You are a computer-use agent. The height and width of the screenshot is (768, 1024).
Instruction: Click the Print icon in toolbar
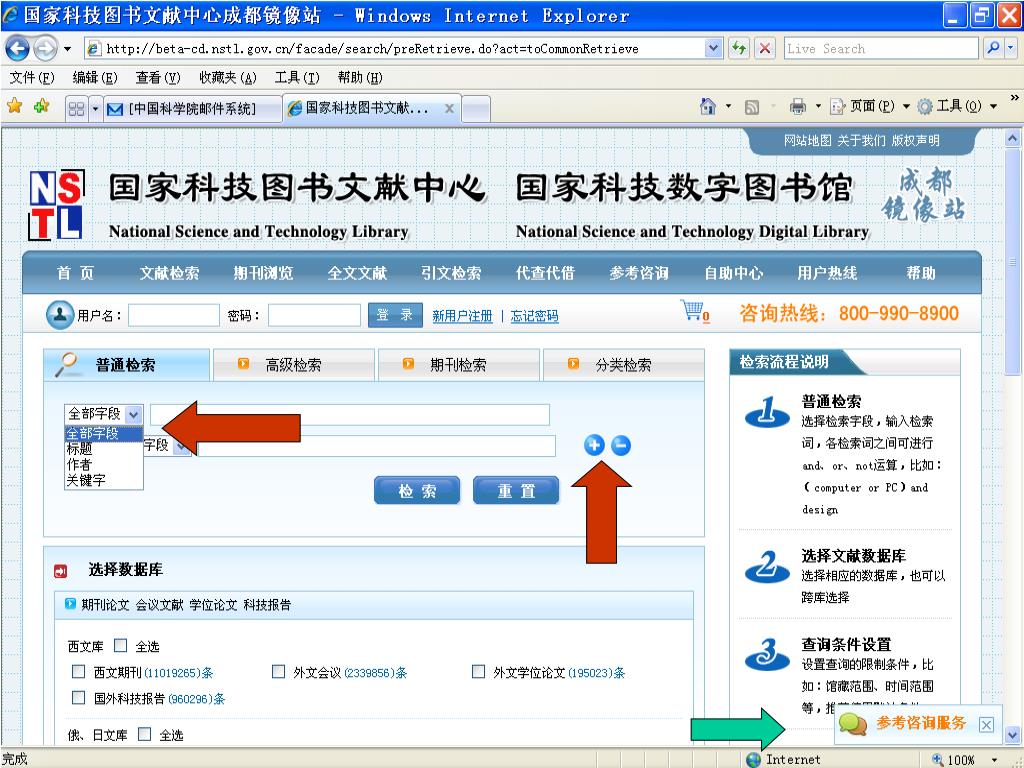pyautogui.click(x=797, y=106)
